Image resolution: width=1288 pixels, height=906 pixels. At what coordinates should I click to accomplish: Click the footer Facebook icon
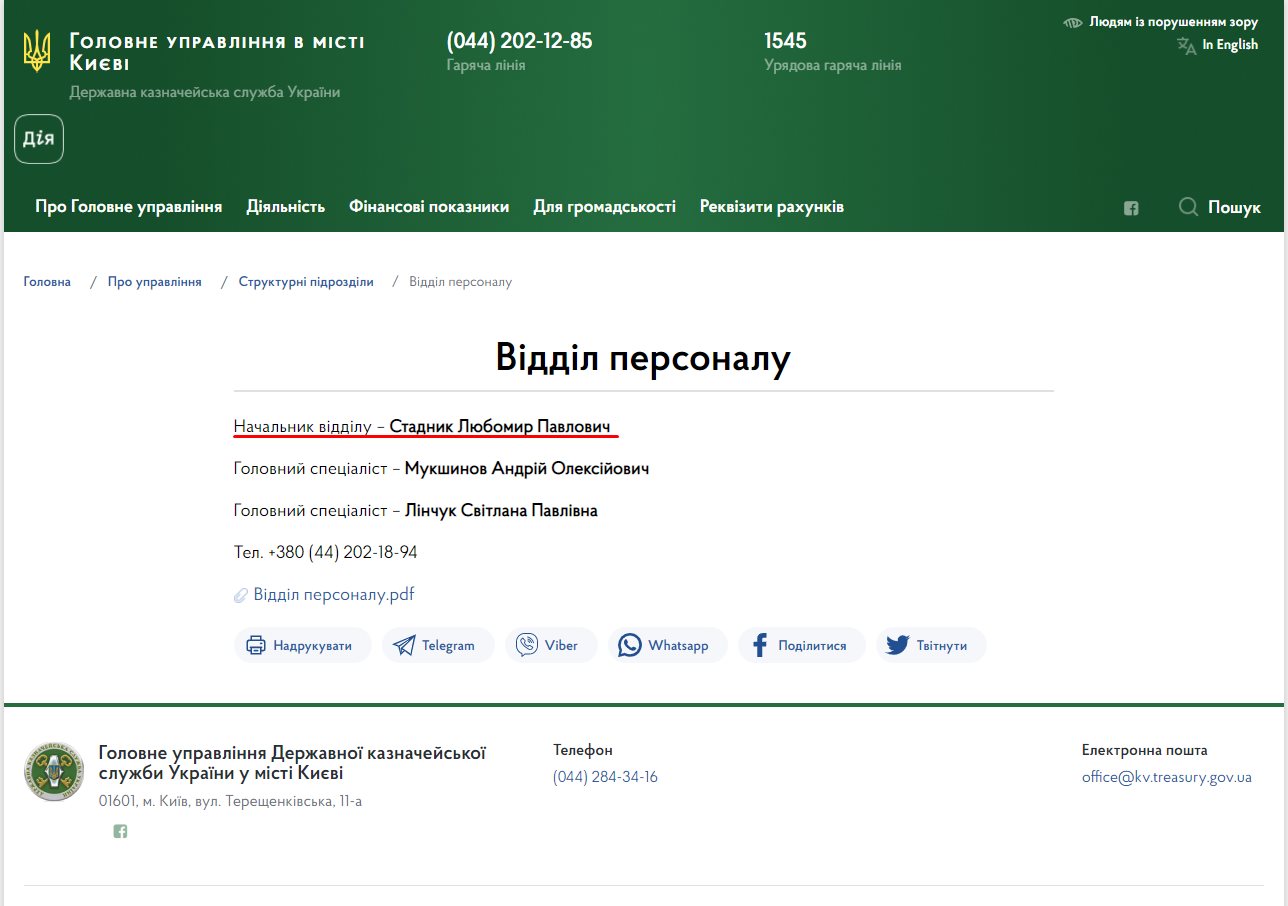pos(120,831)
